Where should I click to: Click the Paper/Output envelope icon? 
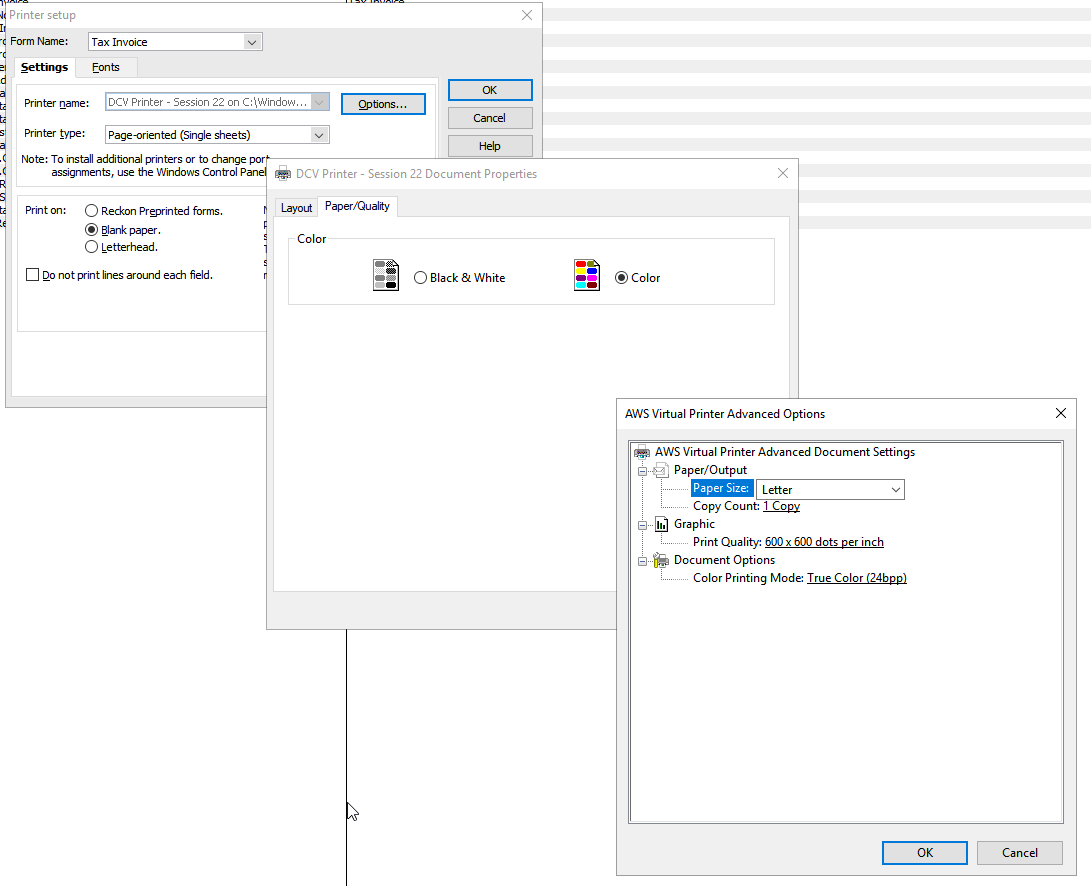point(661,470)
